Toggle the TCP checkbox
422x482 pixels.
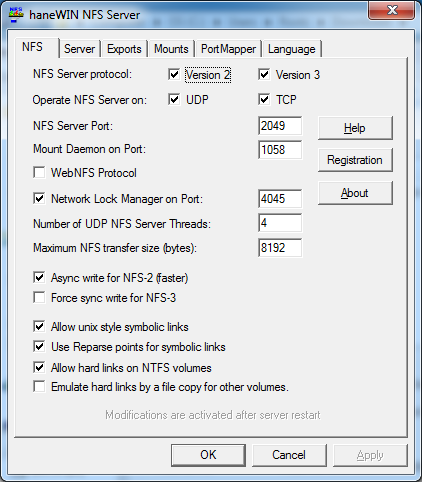tap(264, 99)
